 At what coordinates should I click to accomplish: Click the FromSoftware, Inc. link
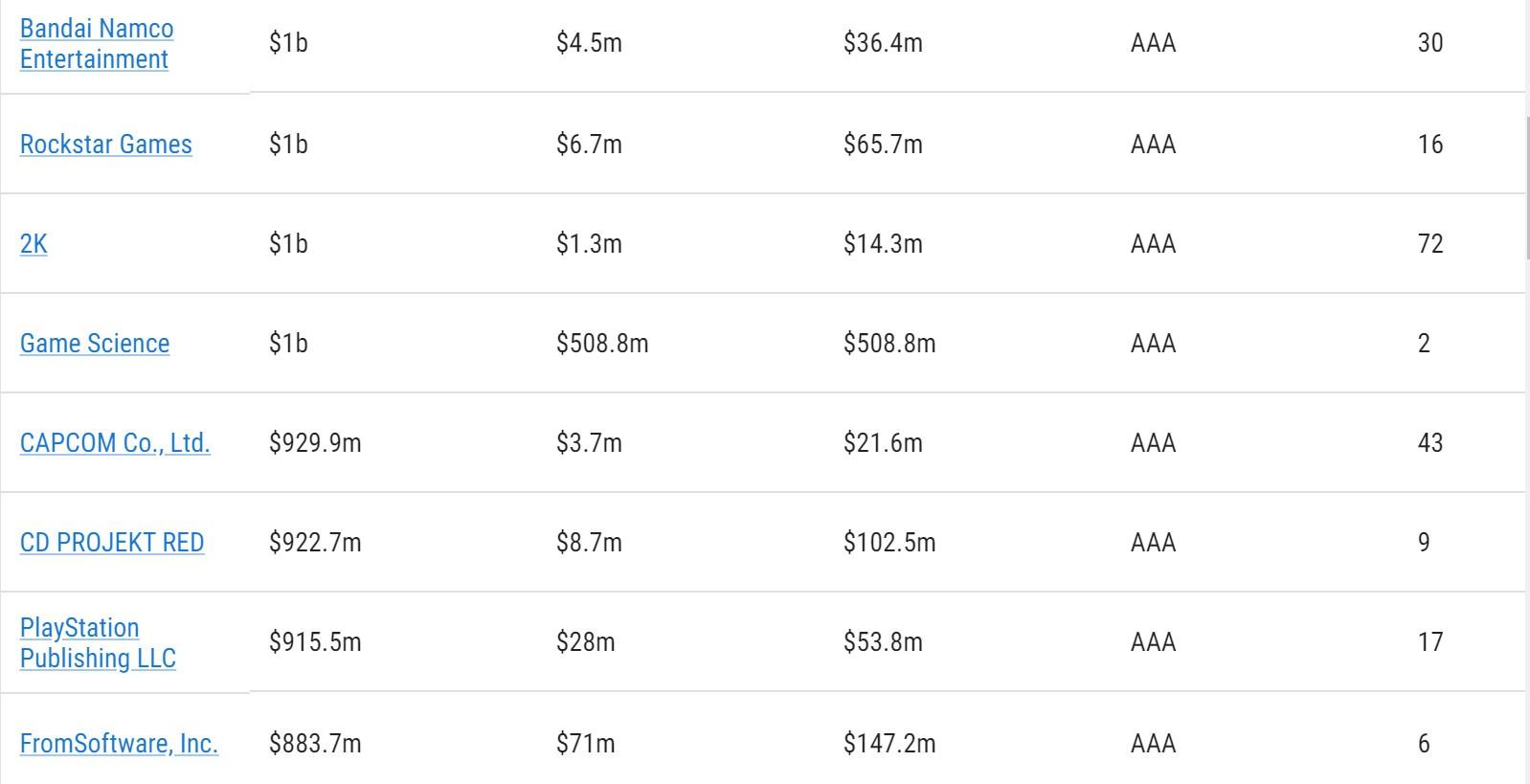tap(119, 744)
